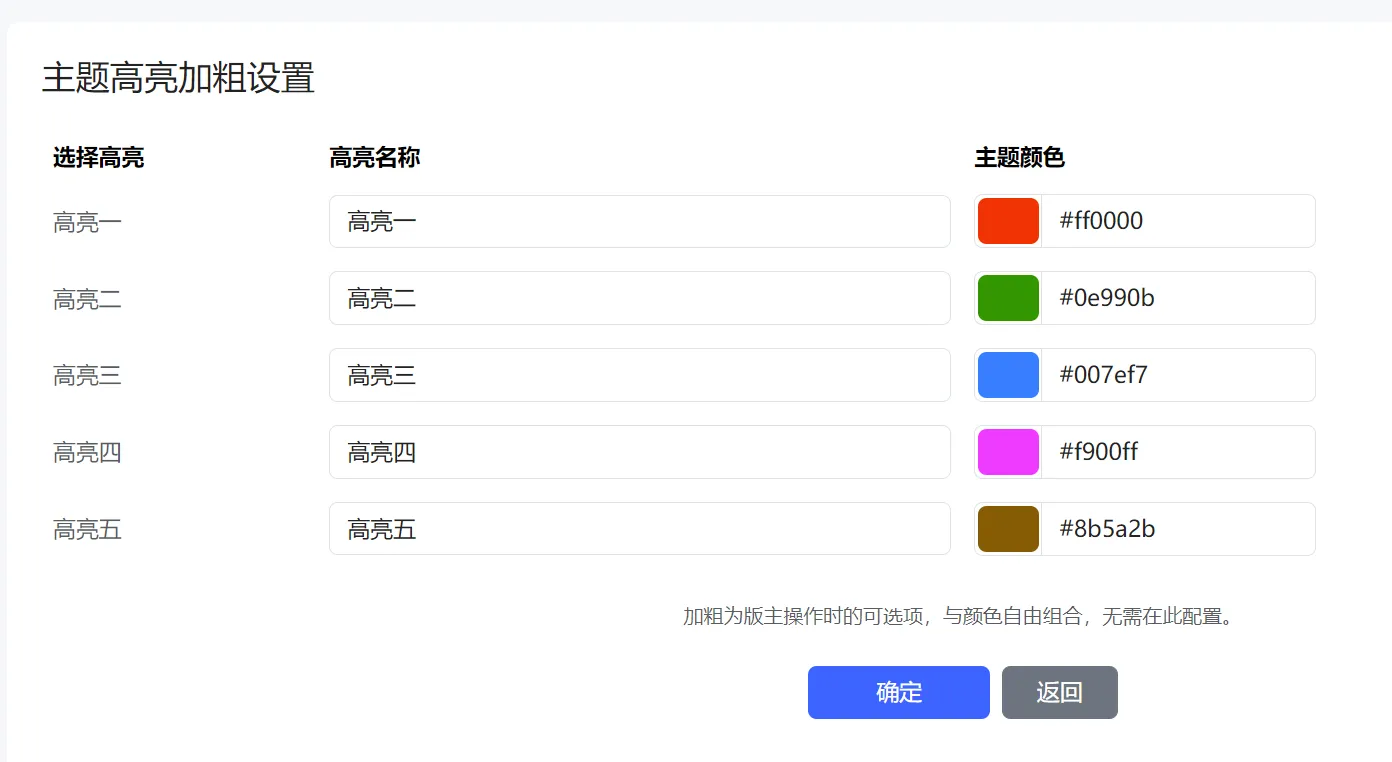
Task: Focus the 高亮名称 input containing 高亮五
Action: click(640, 529)
